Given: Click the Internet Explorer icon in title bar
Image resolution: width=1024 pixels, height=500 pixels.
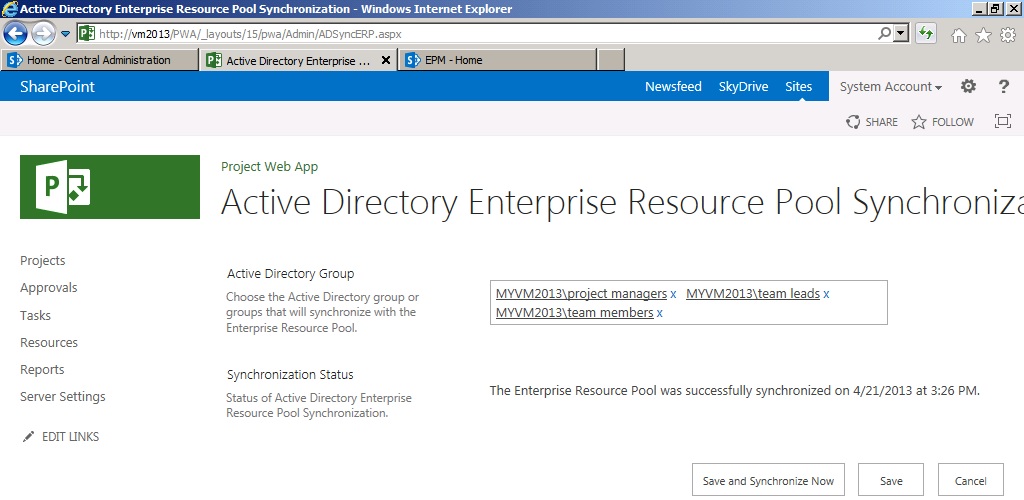Looking at the screenshot, I should 9,8.
